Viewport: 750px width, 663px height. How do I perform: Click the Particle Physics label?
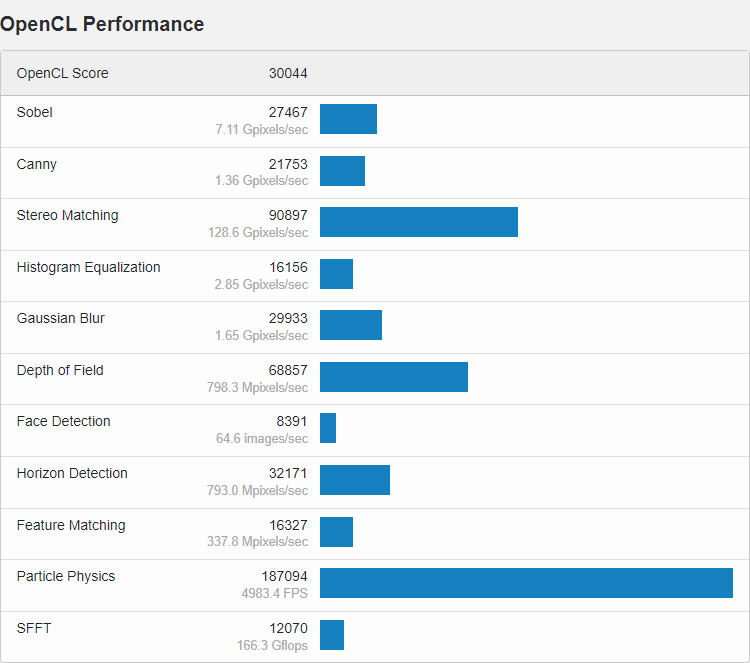[66, 576]
